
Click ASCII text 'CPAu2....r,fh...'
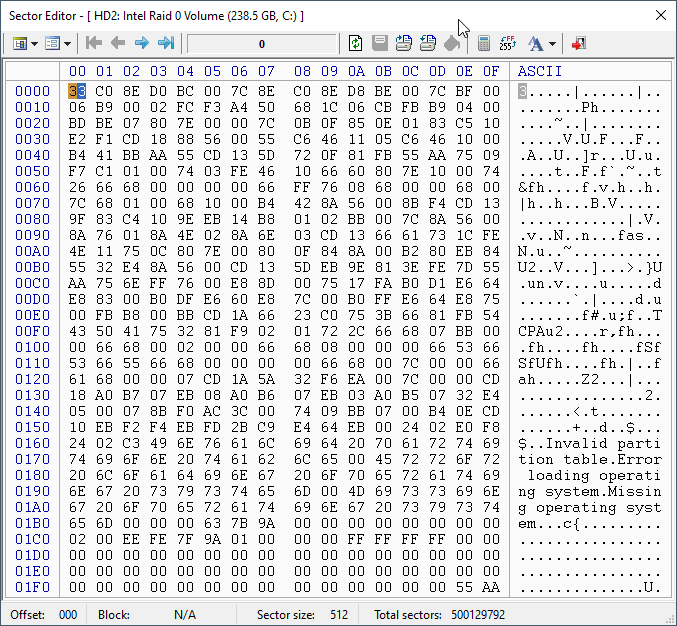click(x=590, y=331)
